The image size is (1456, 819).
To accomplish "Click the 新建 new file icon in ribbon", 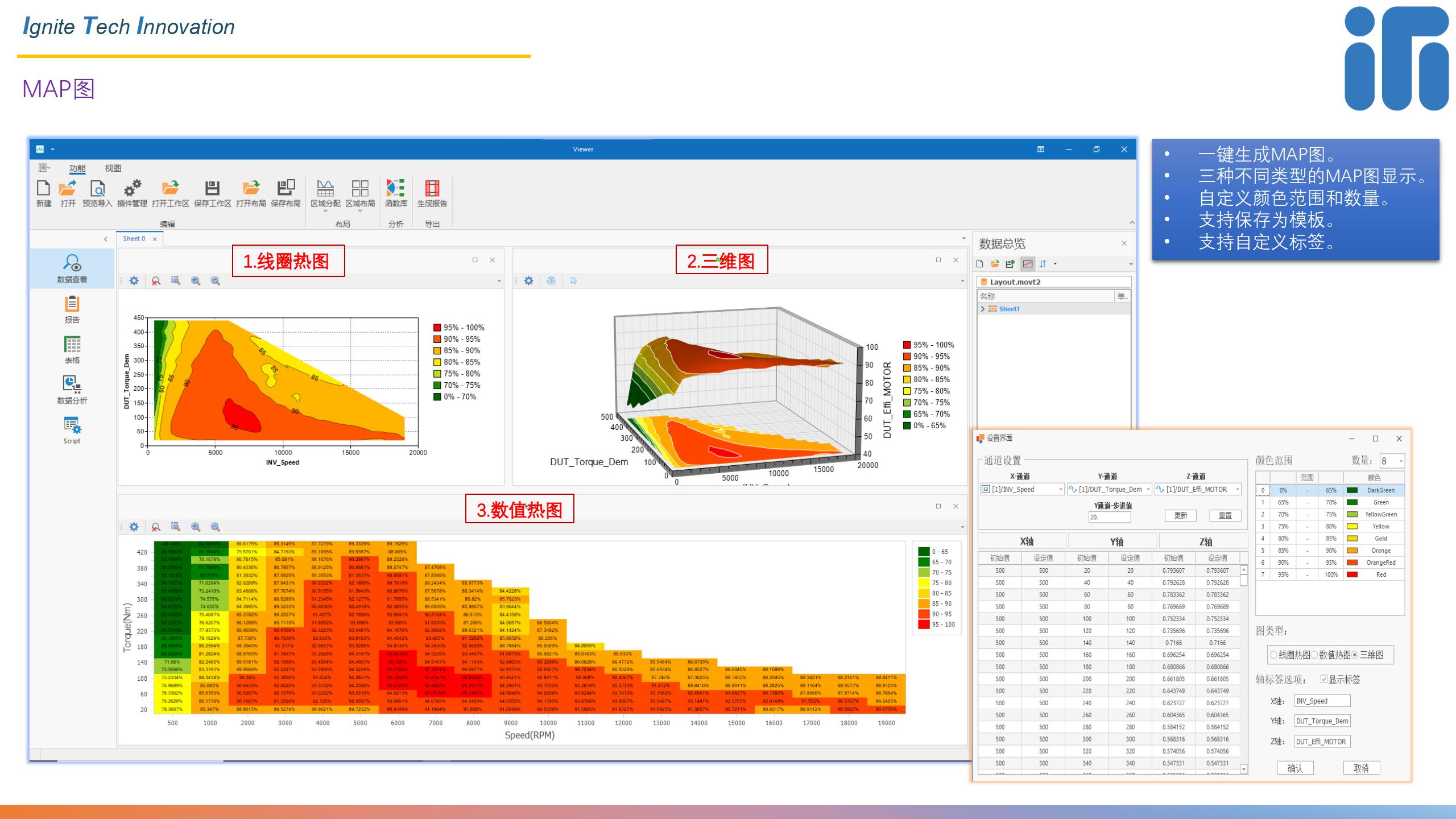I will tap(44, 188).
